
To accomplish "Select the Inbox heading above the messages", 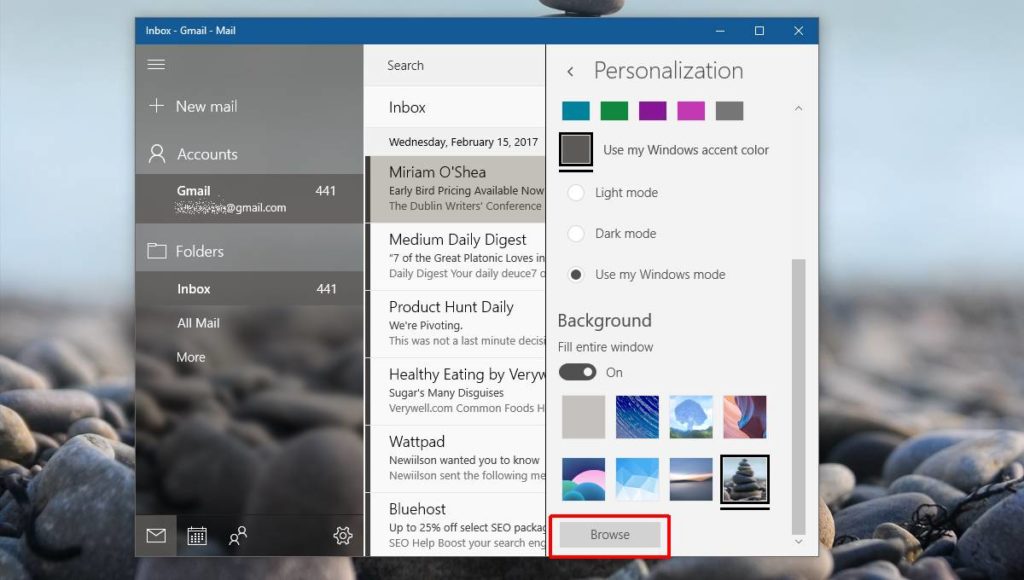I will (407, 107).
